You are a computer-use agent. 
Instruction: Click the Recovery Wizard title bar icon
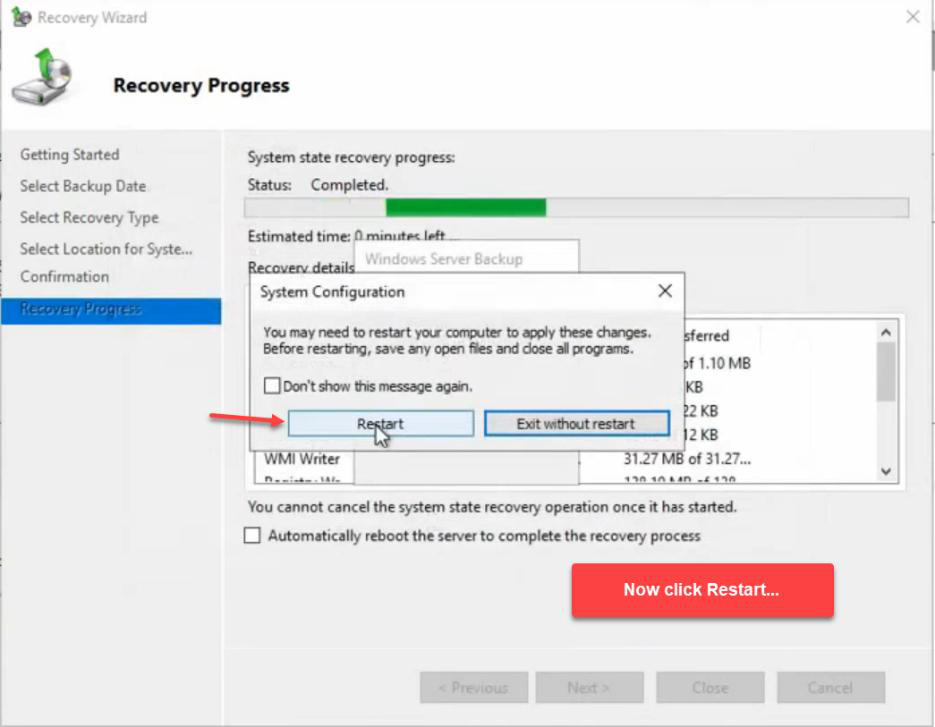[21, 17]
